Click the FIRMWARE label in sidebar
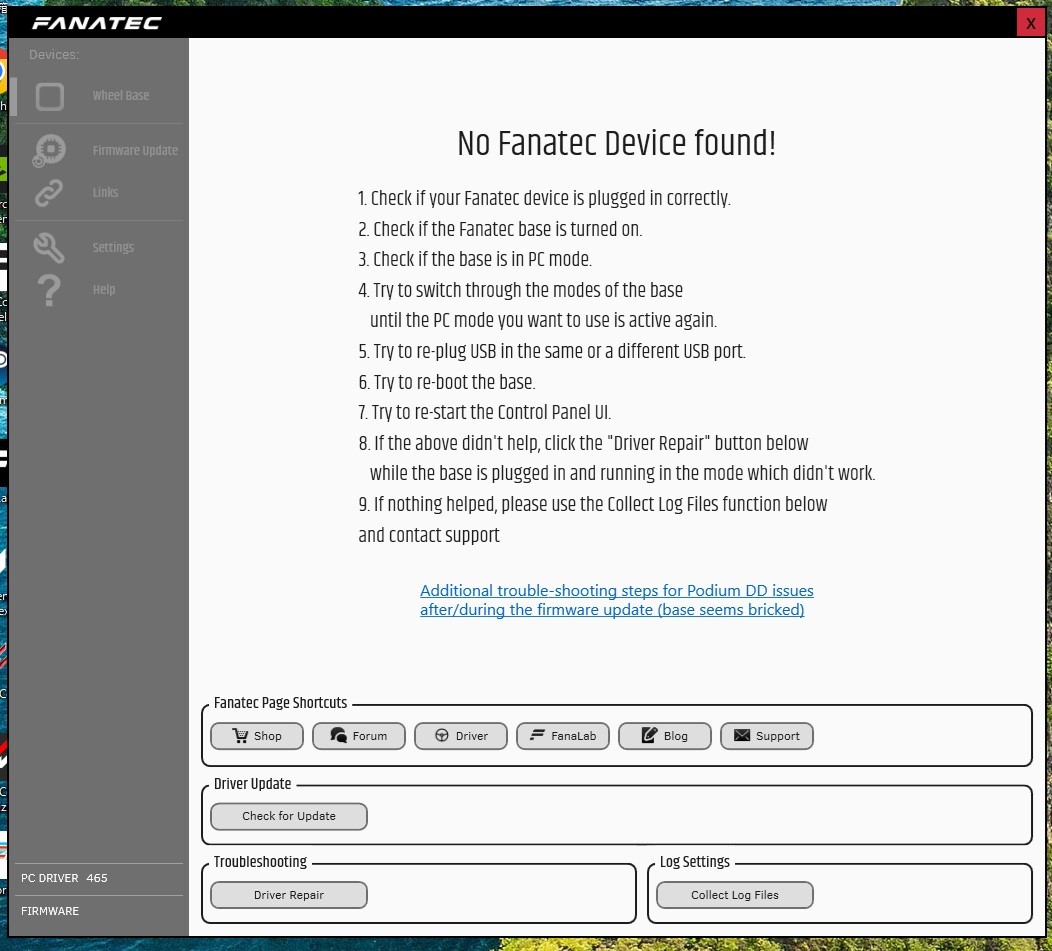 [50, 911]
